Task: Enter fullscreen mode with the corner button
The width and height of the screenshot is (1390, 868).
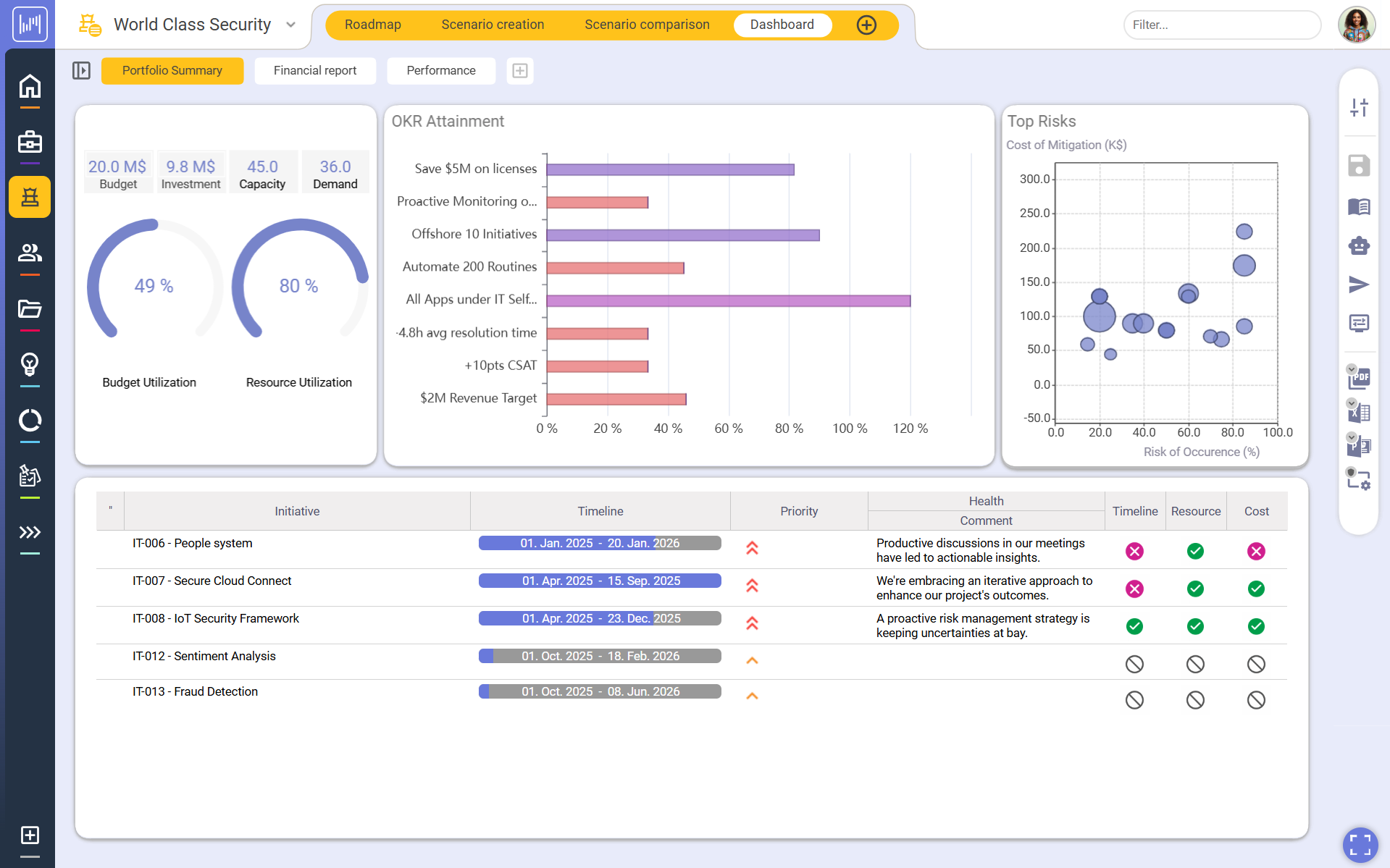Action: pos(1360,844)
